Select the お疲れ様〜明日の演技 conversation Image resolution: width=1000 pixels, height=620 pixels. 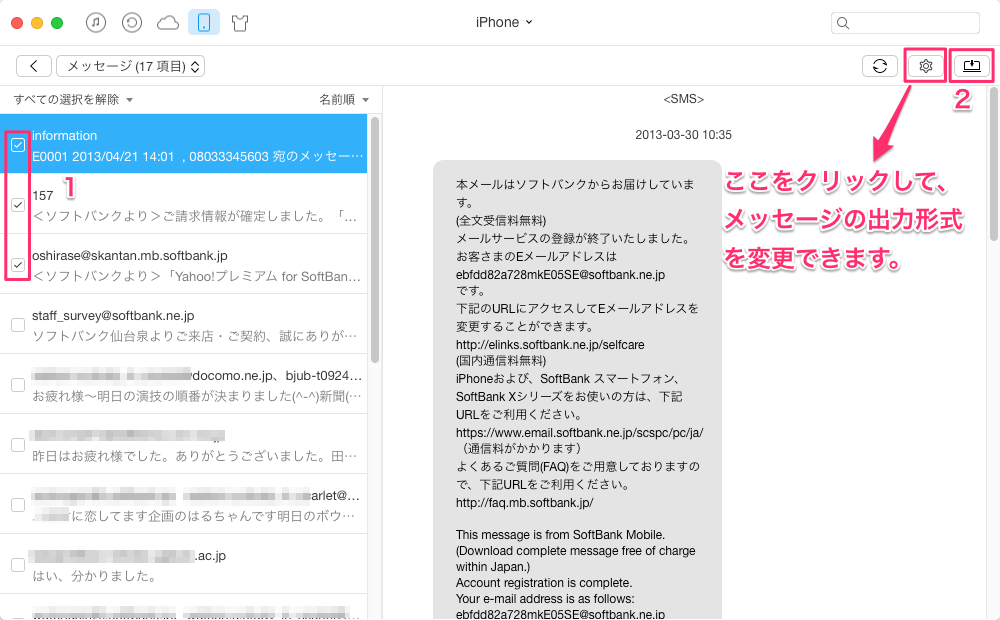point(184,384)
